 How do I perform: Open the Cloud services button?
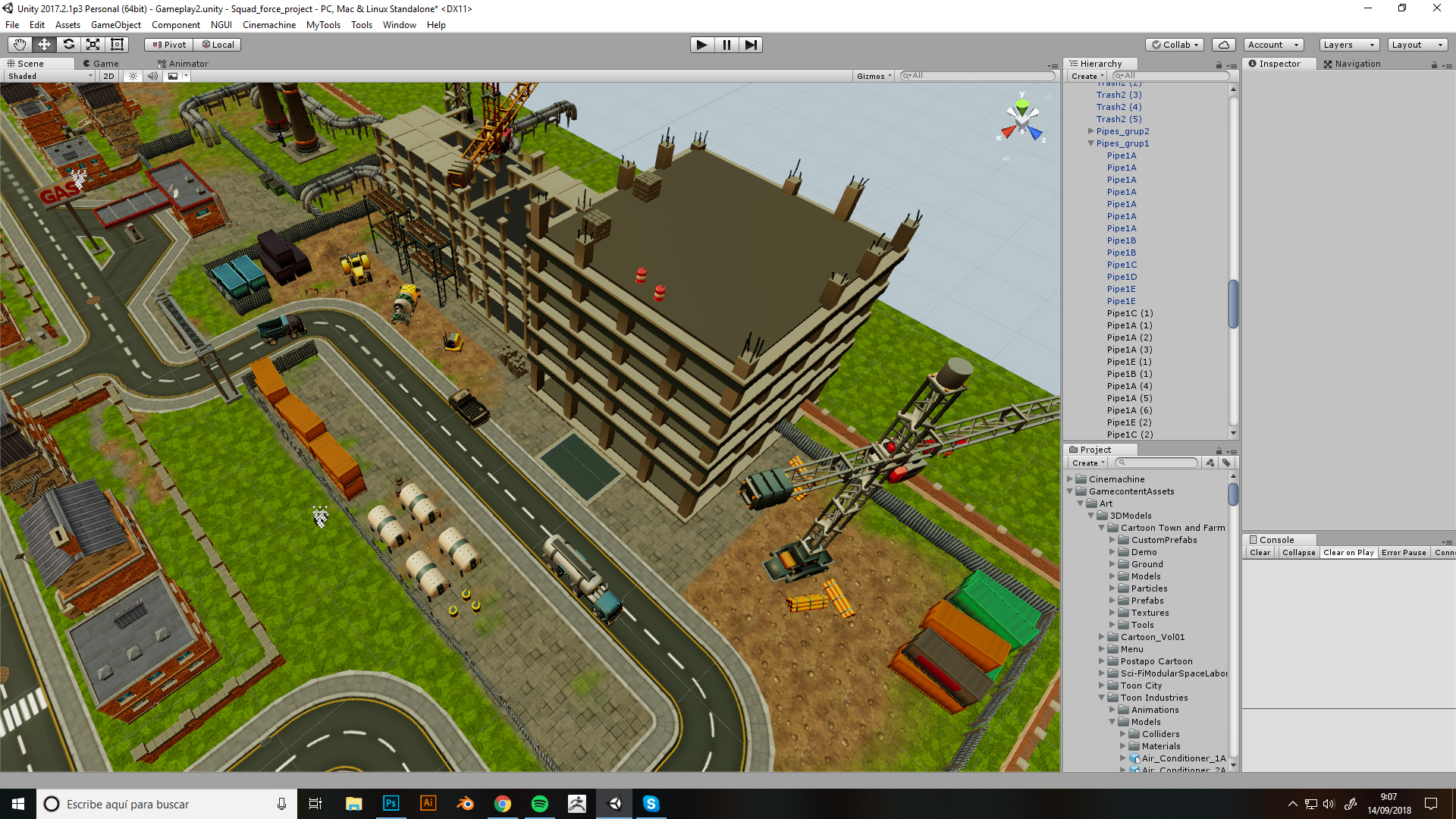point(1224,45)
